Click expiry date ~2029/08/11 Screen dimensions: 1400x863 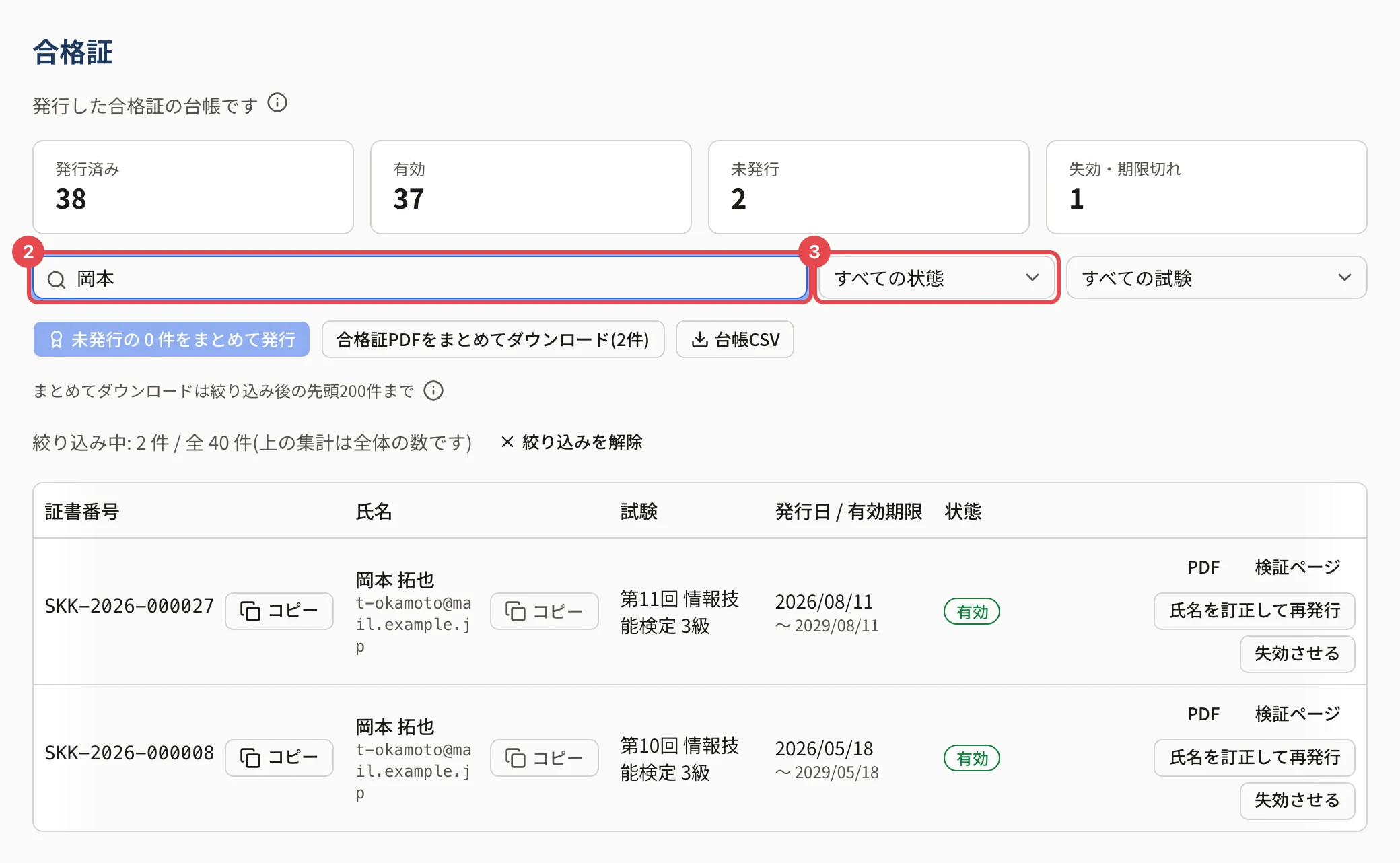827,625
